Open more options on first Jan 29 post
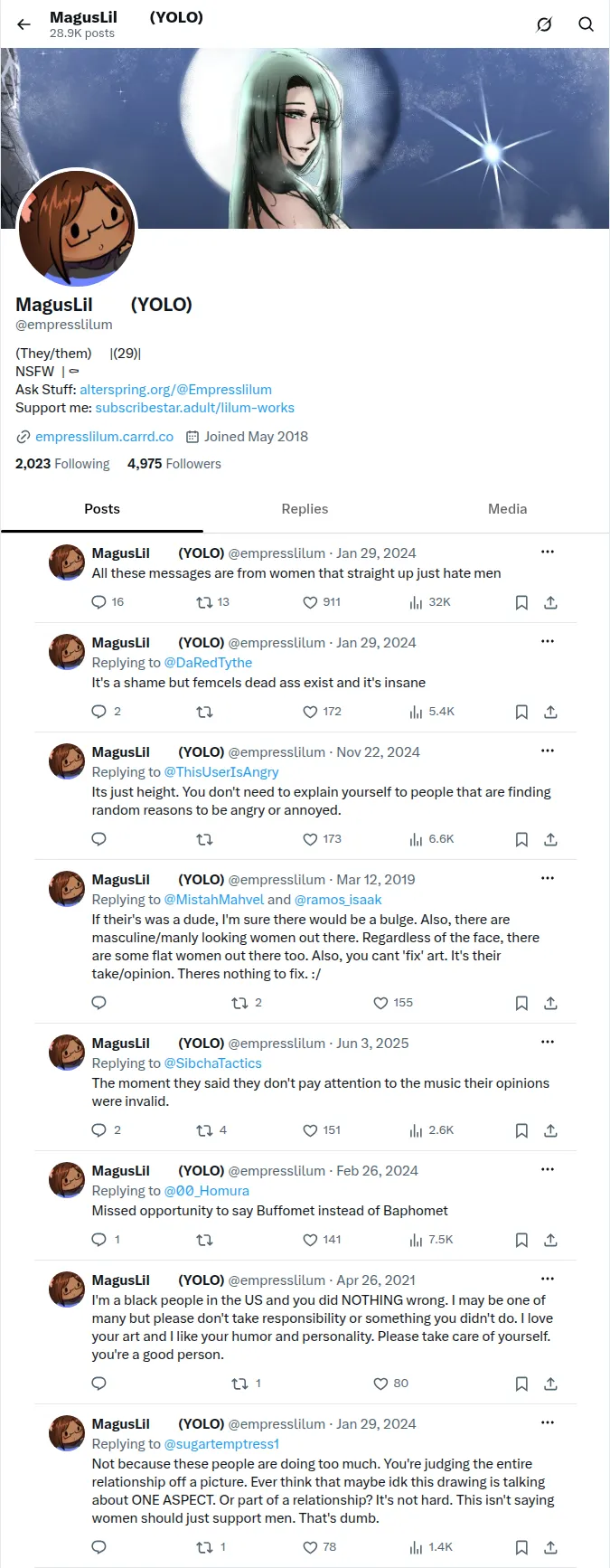Screen dimensions: 610x1568 click(547, 552)
